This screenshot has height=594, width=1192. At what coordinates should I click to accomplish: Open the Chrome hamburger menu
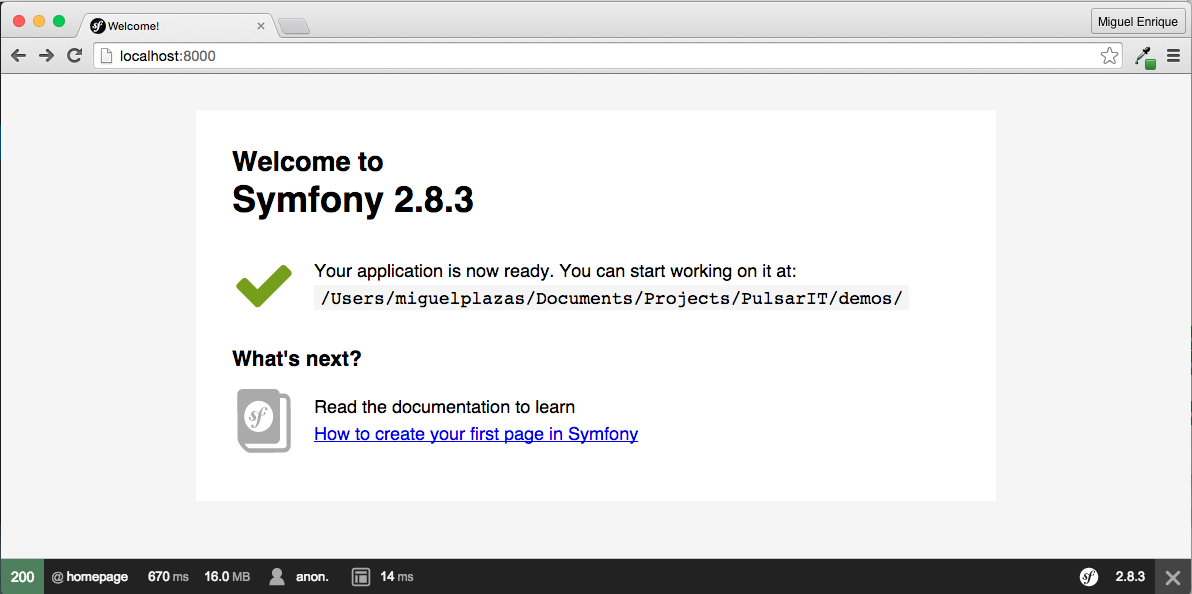pos(1173,56)
